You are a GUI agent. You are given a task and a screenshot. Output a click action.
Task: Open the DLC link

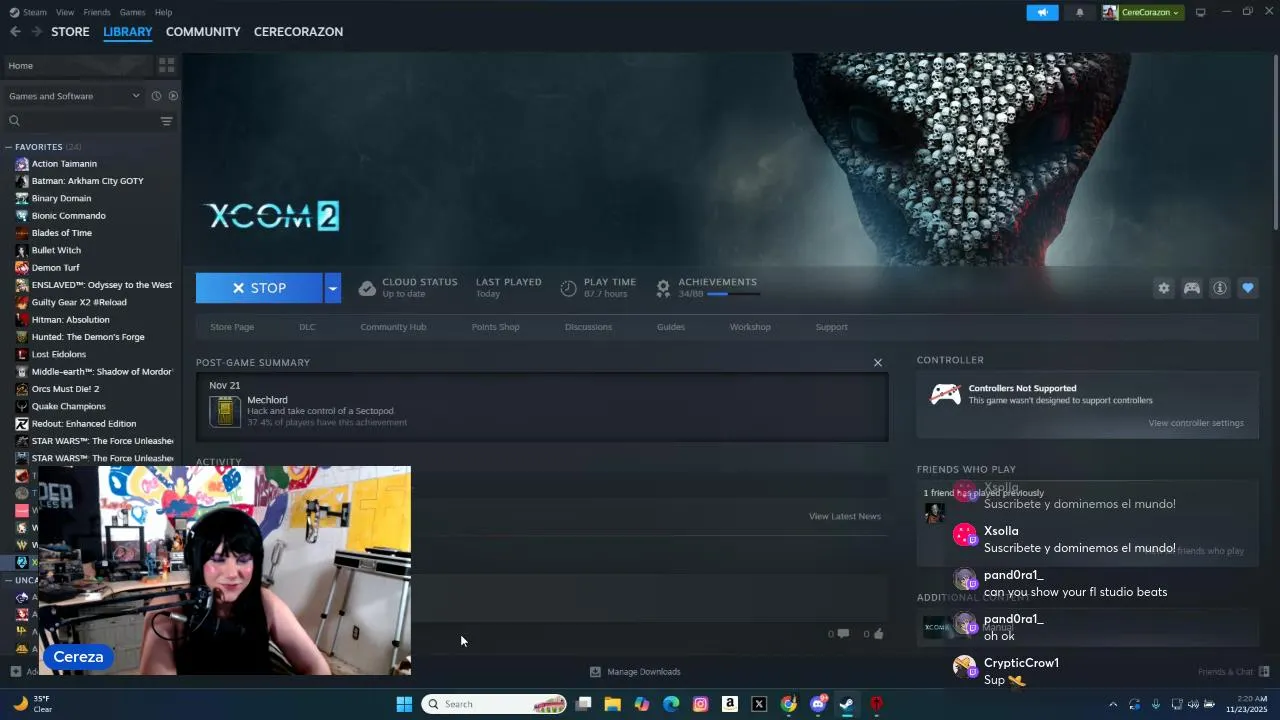click(x=307, y=327)
